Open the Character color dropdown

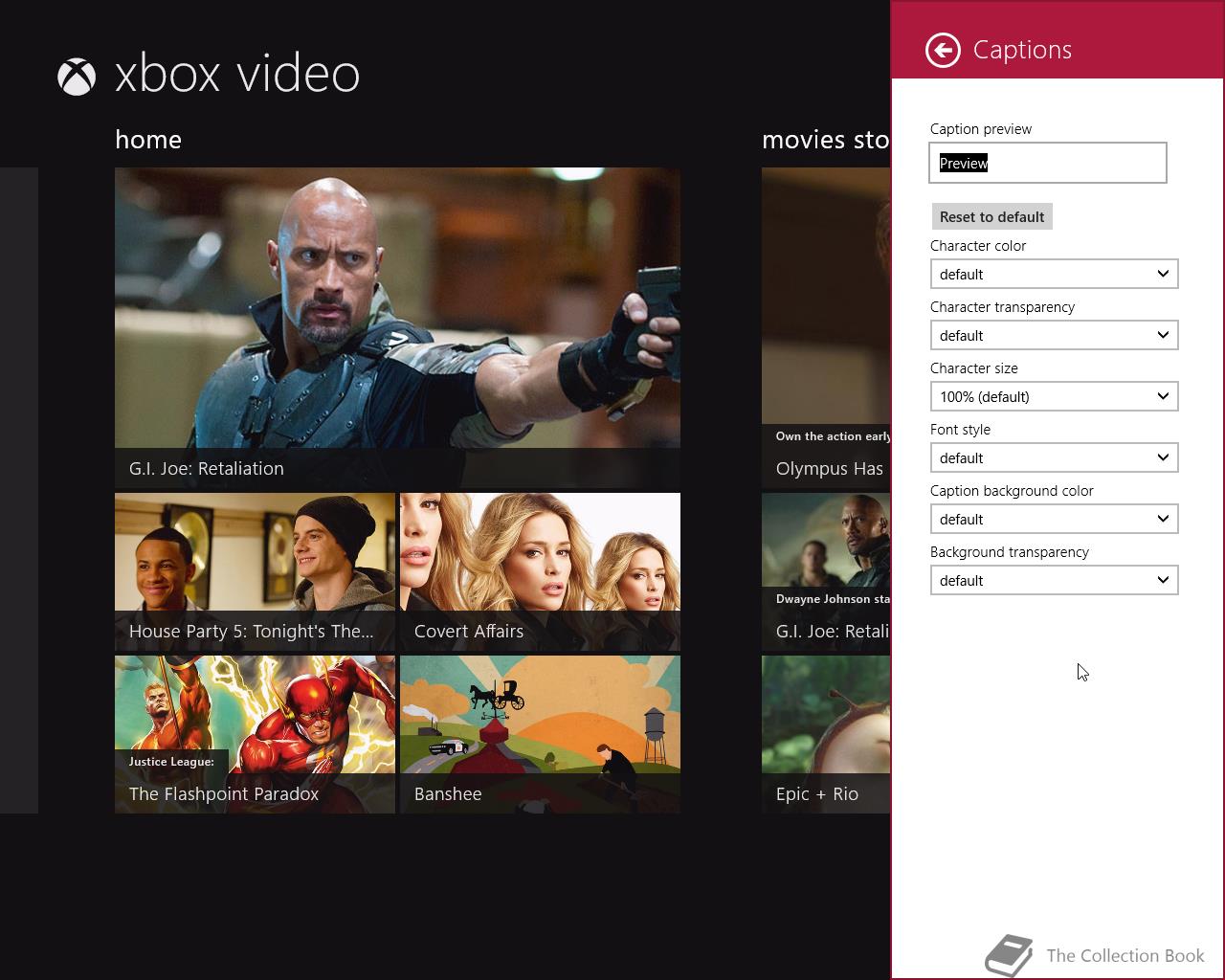[x=1054, y=274]
